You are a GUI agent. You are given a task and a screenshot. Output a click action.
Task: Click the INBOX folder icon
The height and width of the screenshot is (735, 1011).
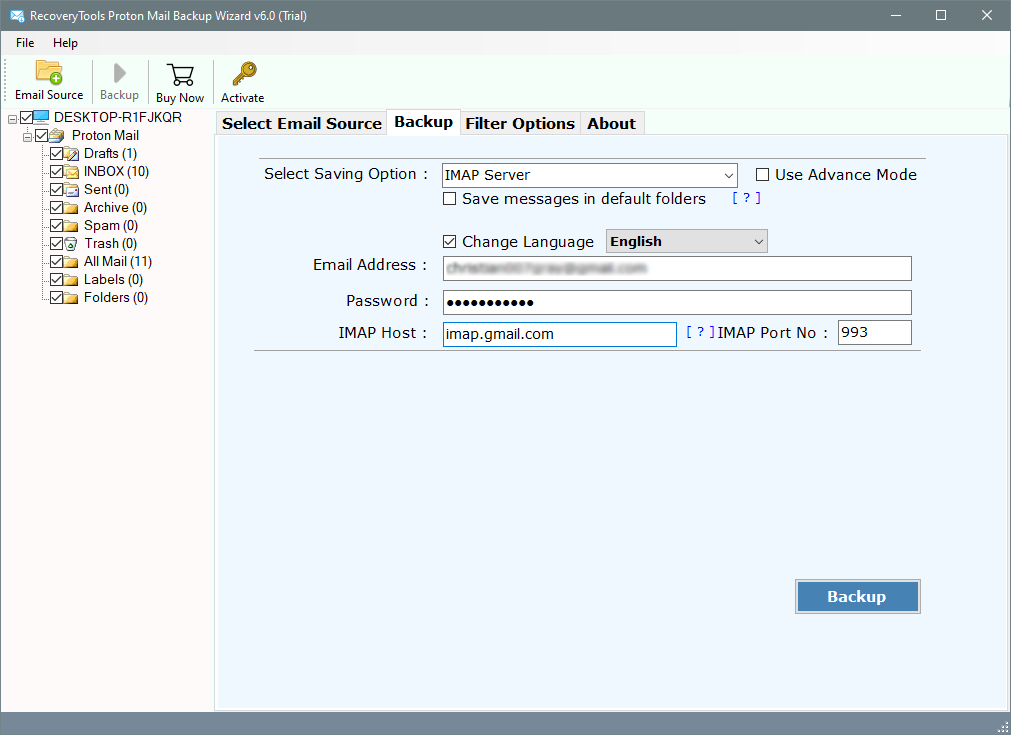pyautogui.click(x=72, y=172)
